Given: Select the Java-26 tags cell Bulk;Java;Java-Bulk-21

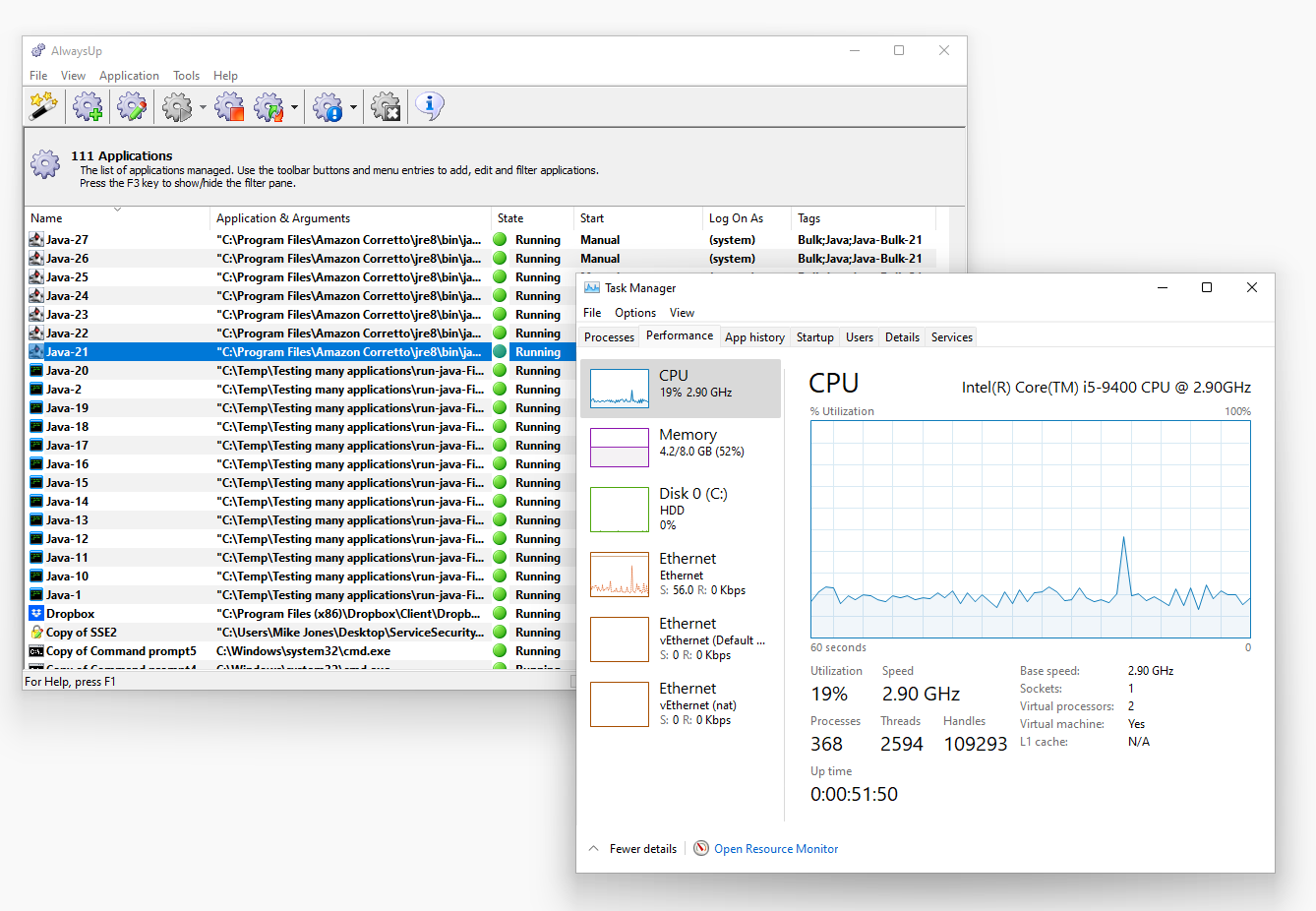Looking at the screenshot, I should click(860, 259).
